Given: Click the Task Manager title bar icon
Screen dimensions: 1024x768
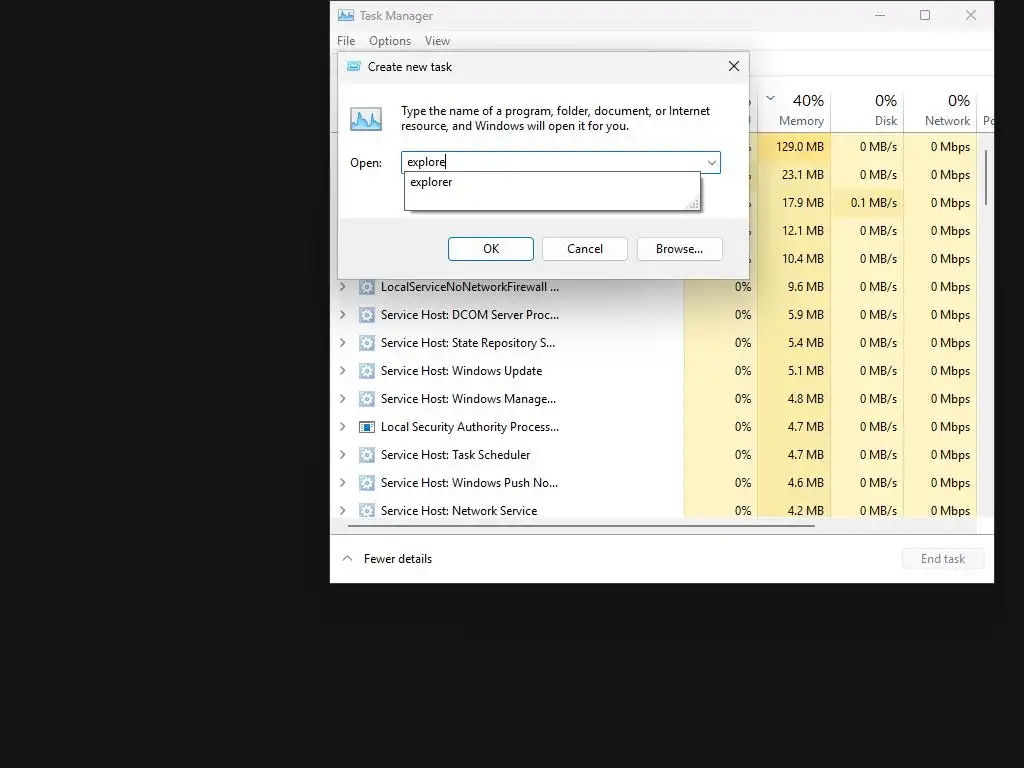Looking at the screenshot, I should pyautogui.click(x=345, y=15).
